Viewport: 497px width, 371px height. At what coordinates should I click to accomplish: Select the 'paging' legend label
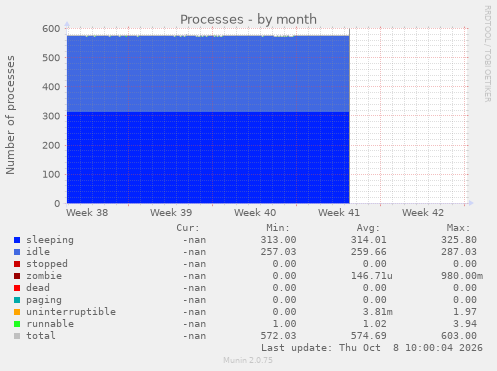[44, 300]
